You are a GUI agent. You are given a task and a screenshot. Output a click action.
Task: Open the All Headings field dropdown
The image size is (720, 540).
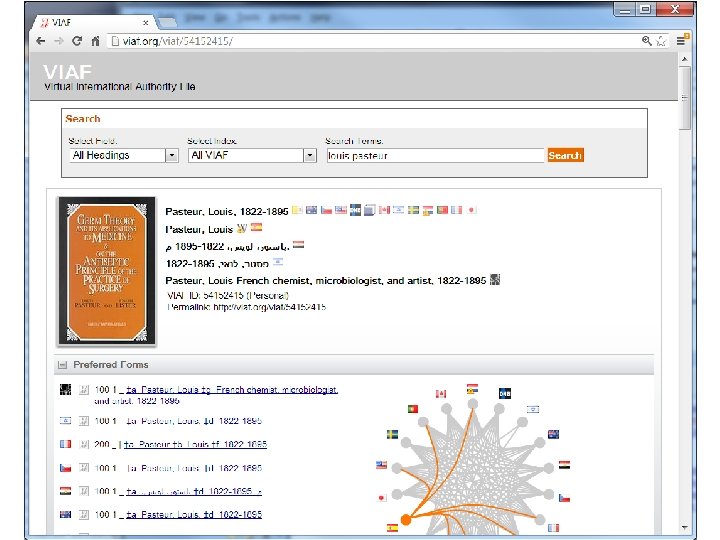pyautogui.click(x=172, y=155)
